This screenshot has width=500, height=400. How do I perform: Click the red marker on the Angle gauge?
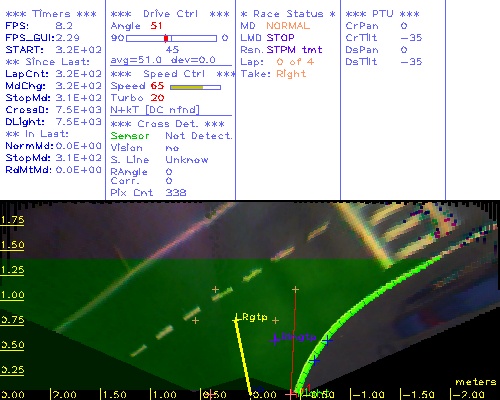point(166,38)
